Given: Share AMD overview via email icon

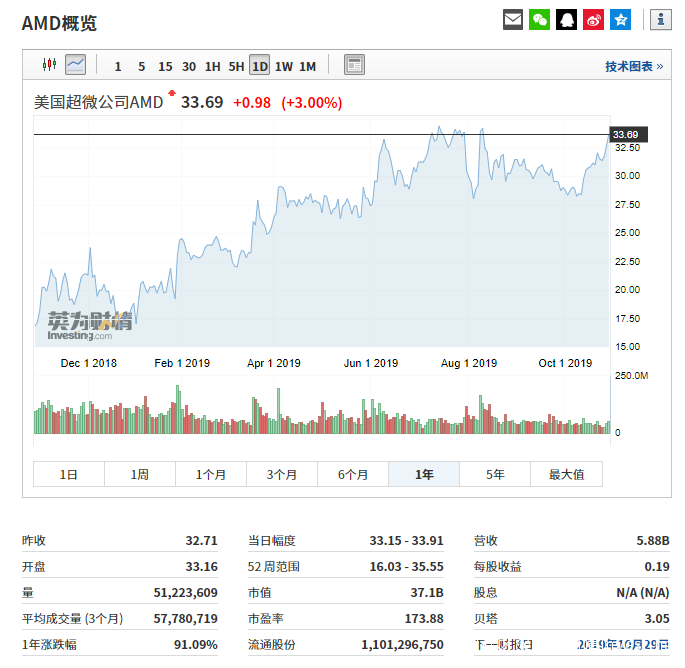Looking at the screenshot, I should coord(512,20).
